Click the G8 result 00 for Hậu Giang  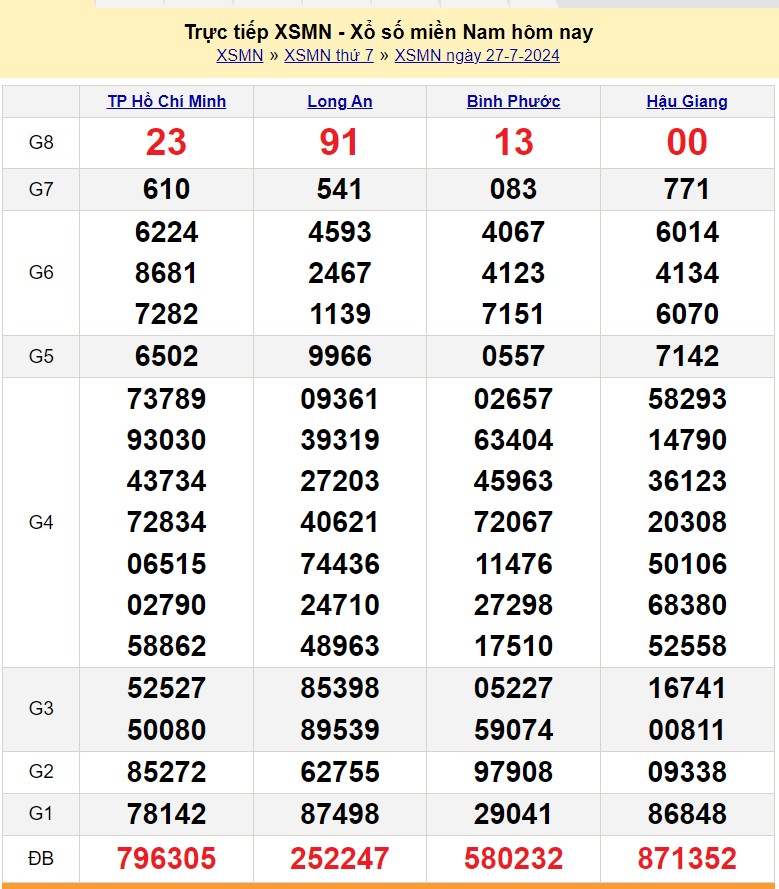coord(687,143)
